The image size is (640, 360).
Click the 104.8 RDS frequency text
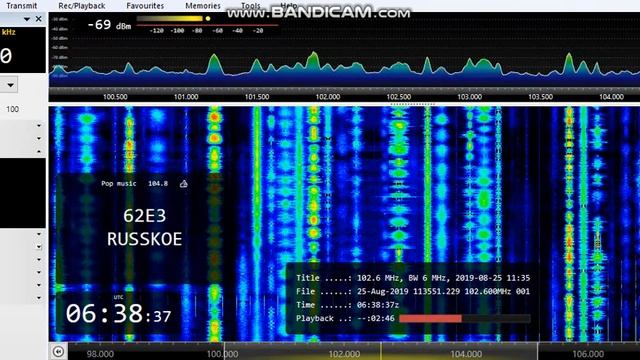click(158, 184)
